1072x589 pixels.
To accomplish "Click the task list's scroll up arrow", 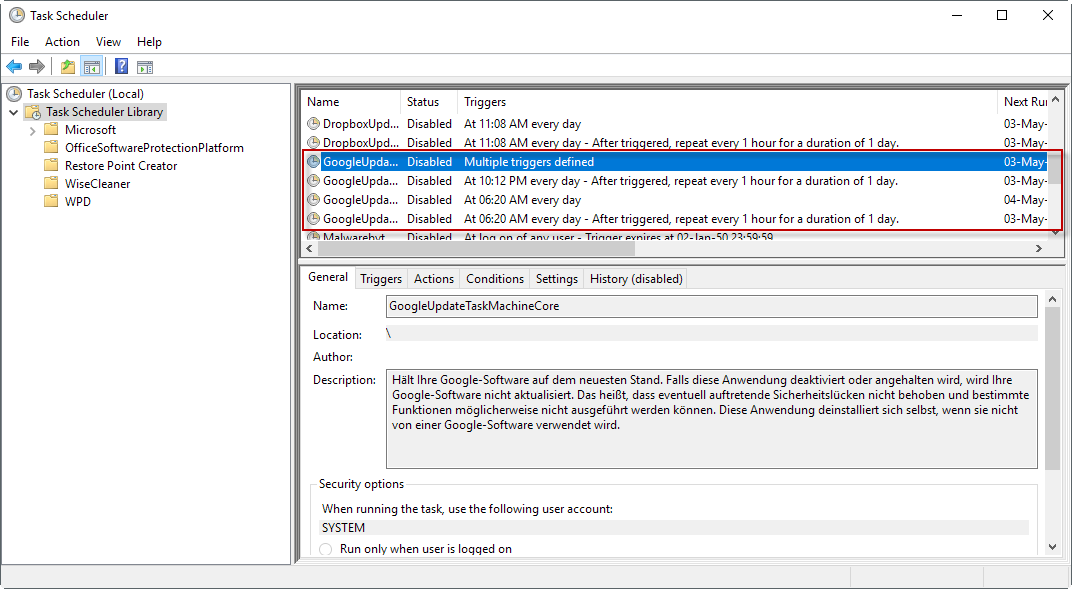I will point(1056,100).
